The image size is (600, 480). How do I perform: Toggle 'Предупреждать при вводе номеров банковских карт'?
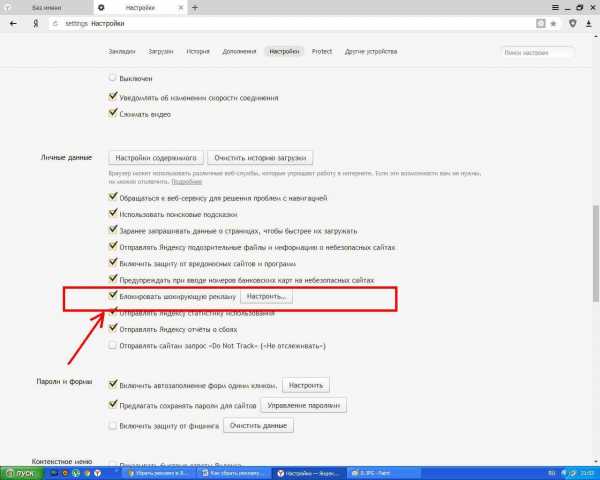pyautogui.click(x=112, y=279)
